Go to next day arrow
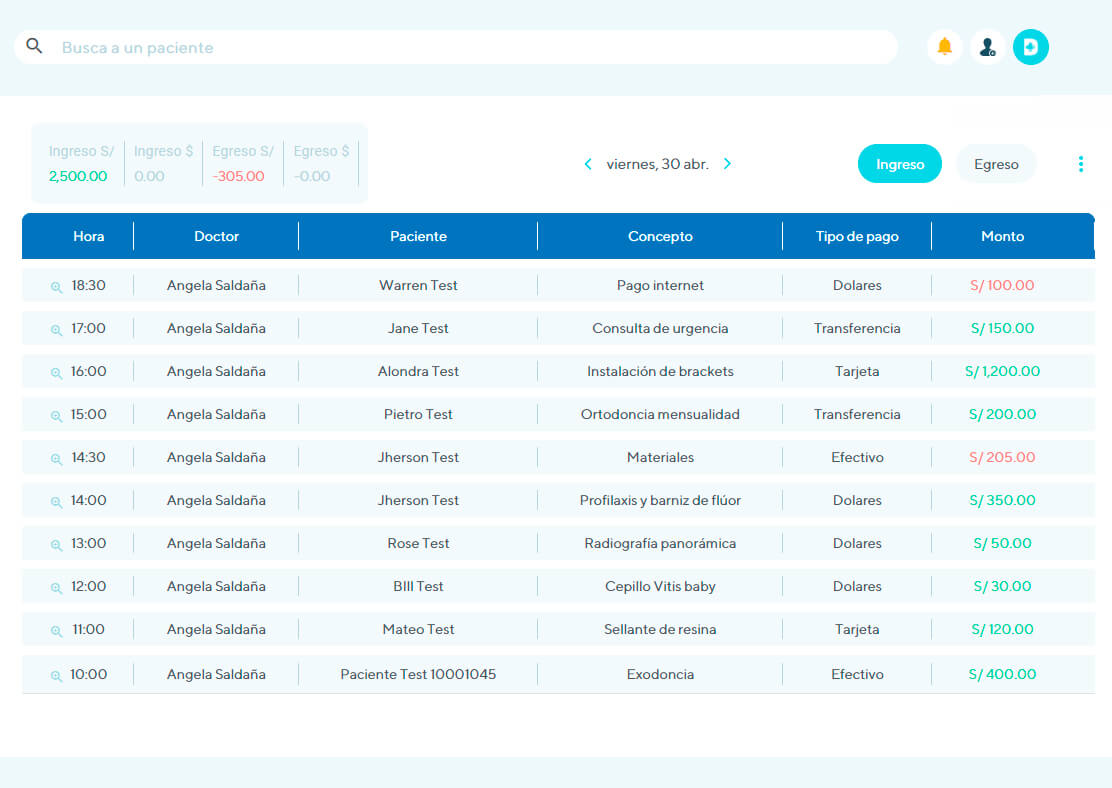Viewport: 1112px width, 788px height. tap(727, 164)
